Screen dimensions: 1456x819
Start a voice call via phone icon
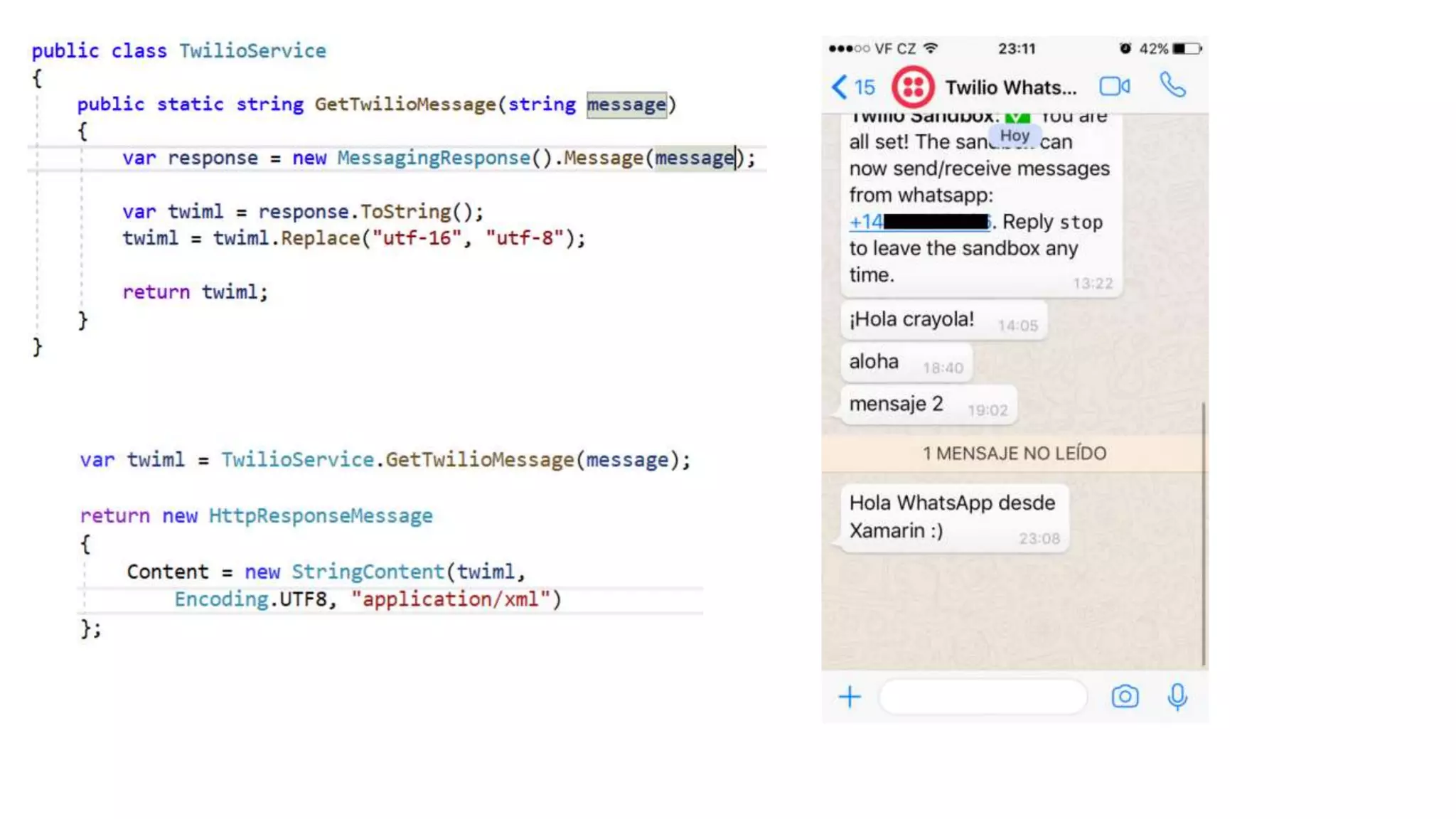1172,86
